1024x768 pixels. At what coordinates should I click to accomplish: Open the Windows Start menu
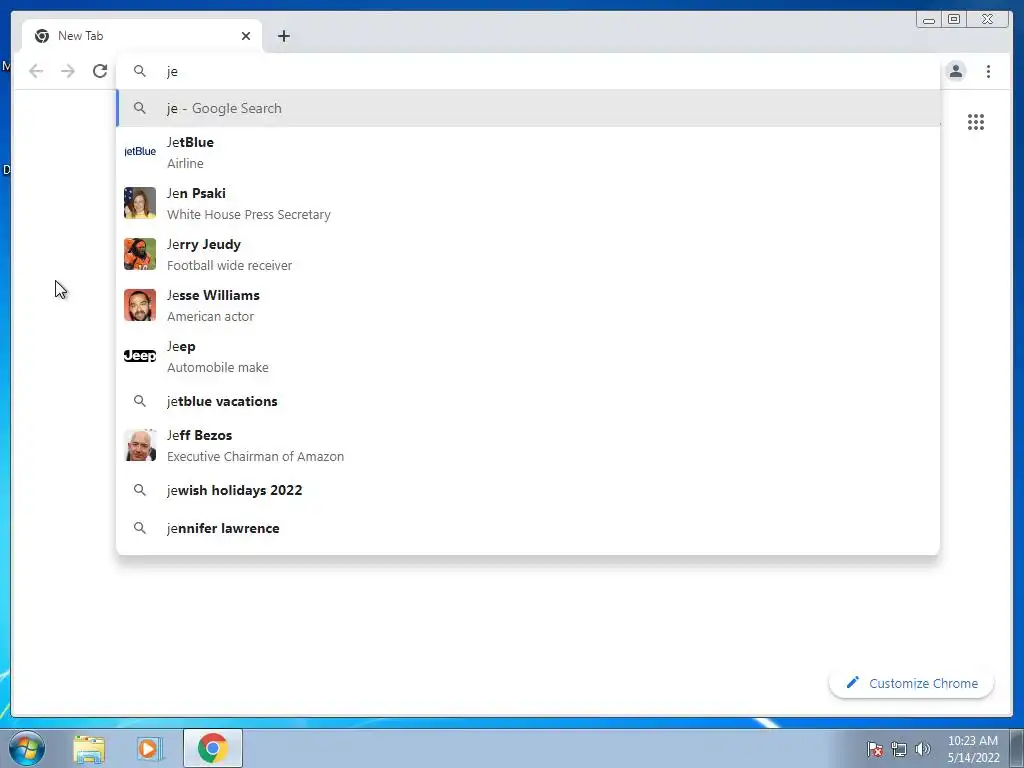pyautogui.click(x=27, y=748)
